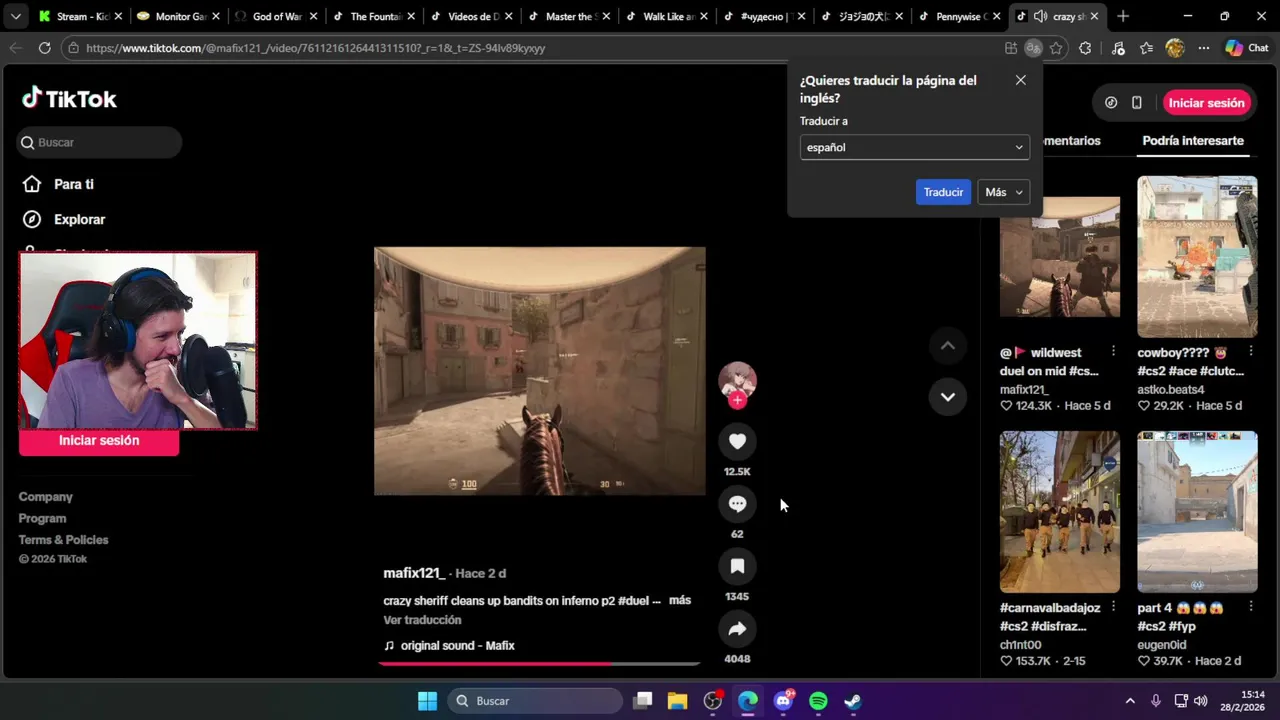Open a new browser tab
The width and height of the screenshot is (1280, 720).
(1123, 16)
